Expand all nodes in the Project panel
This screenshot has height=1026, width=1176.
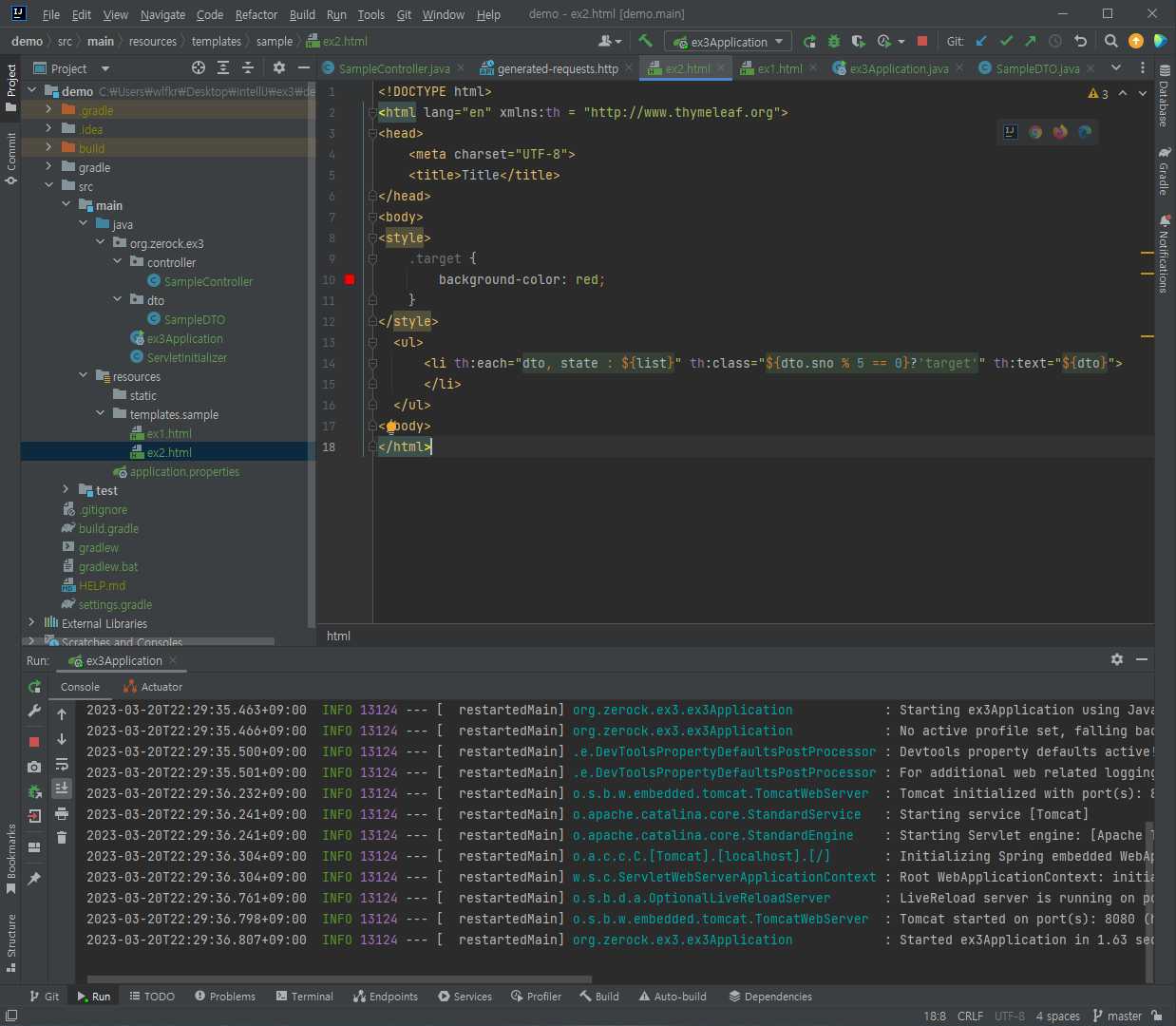click(223, 67)
